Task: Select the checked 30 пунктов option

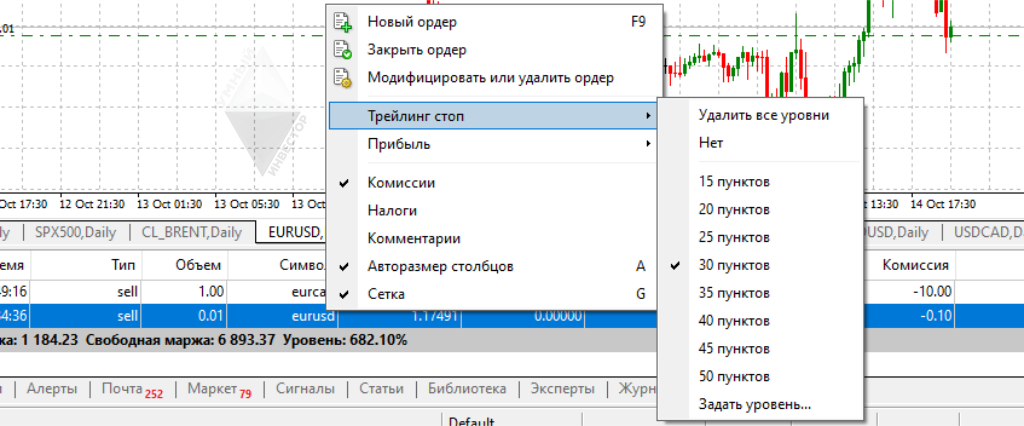Action: [734, 266]
